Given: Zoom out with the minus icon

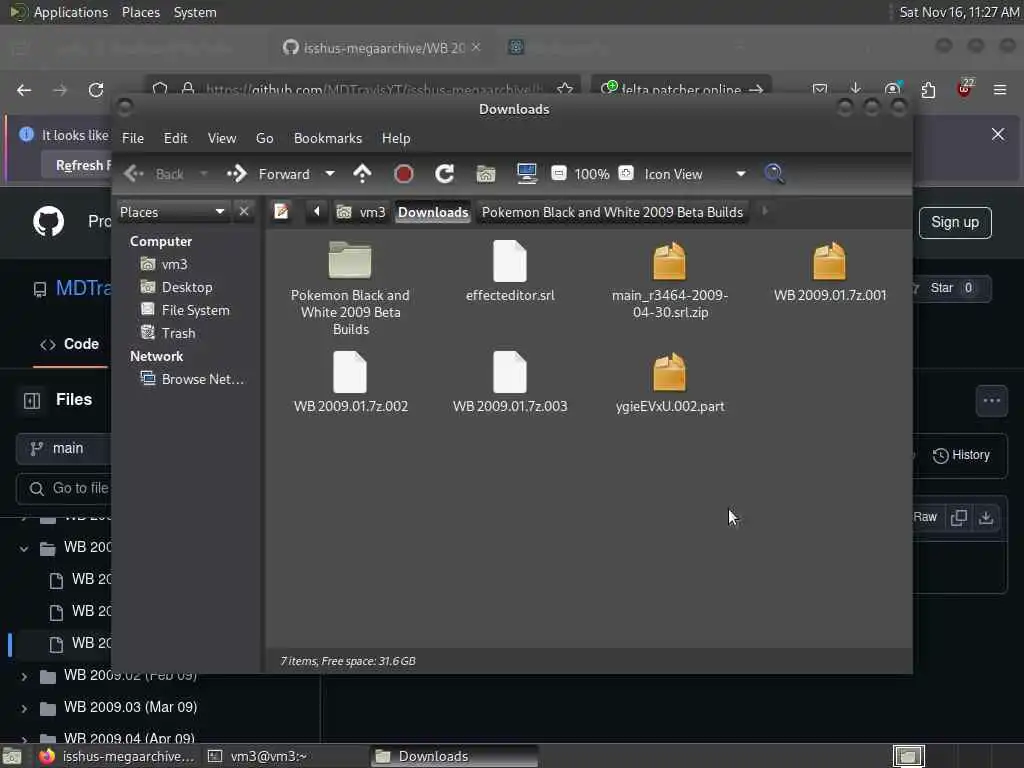Looking at the screenshot, I should tap(558, 174).
